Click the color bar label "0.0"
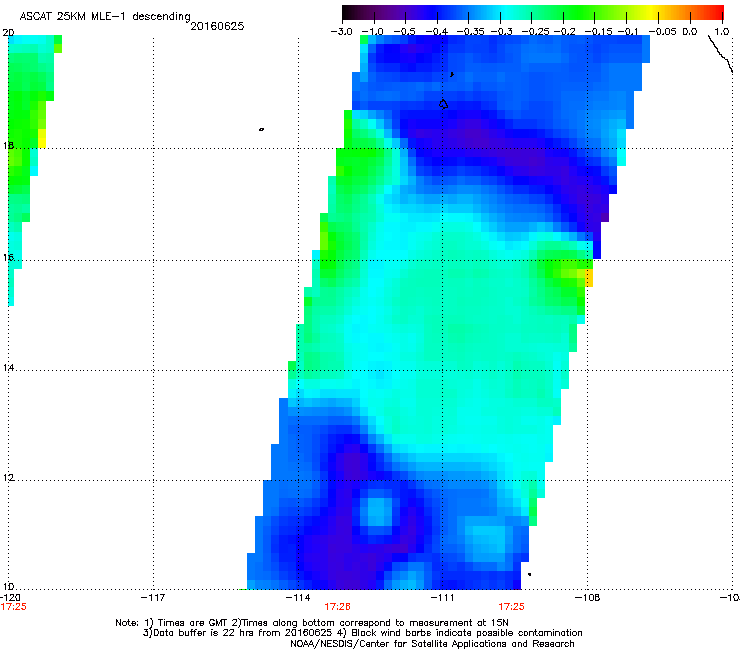The width and height of the screenshot is (740, 650). pos(690,32)
